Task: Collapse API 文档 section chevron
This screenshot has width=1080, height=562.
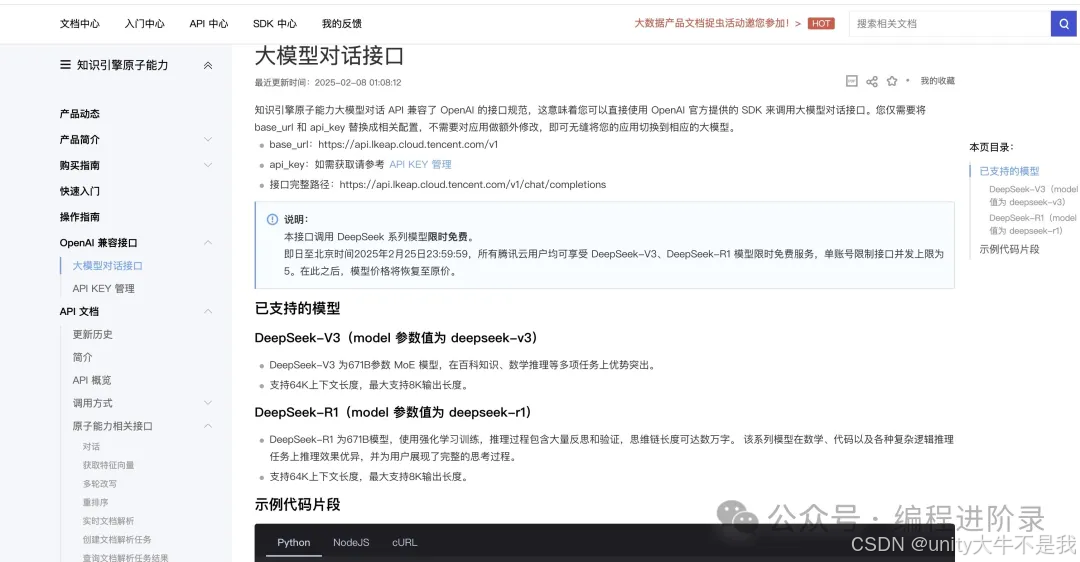Action: click(208, 311)
